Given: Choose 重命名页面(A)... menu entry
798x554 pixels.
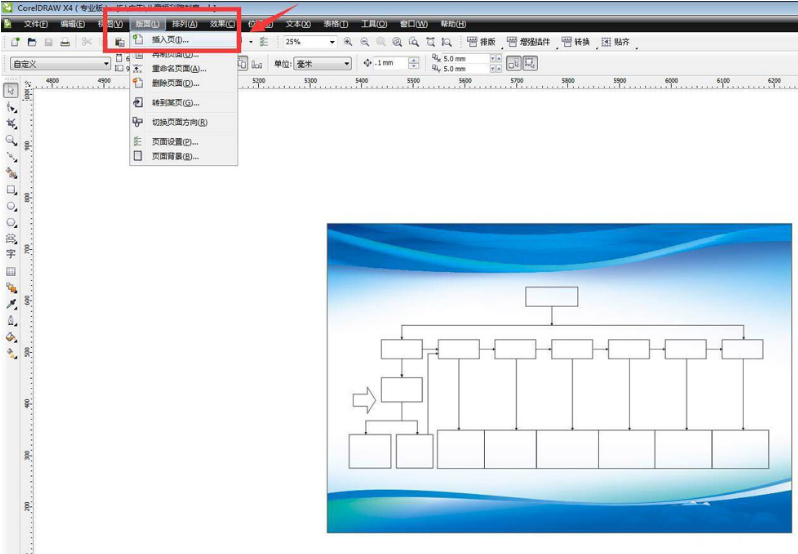Looking at the screenshot, I should click(x=184, y=69).
